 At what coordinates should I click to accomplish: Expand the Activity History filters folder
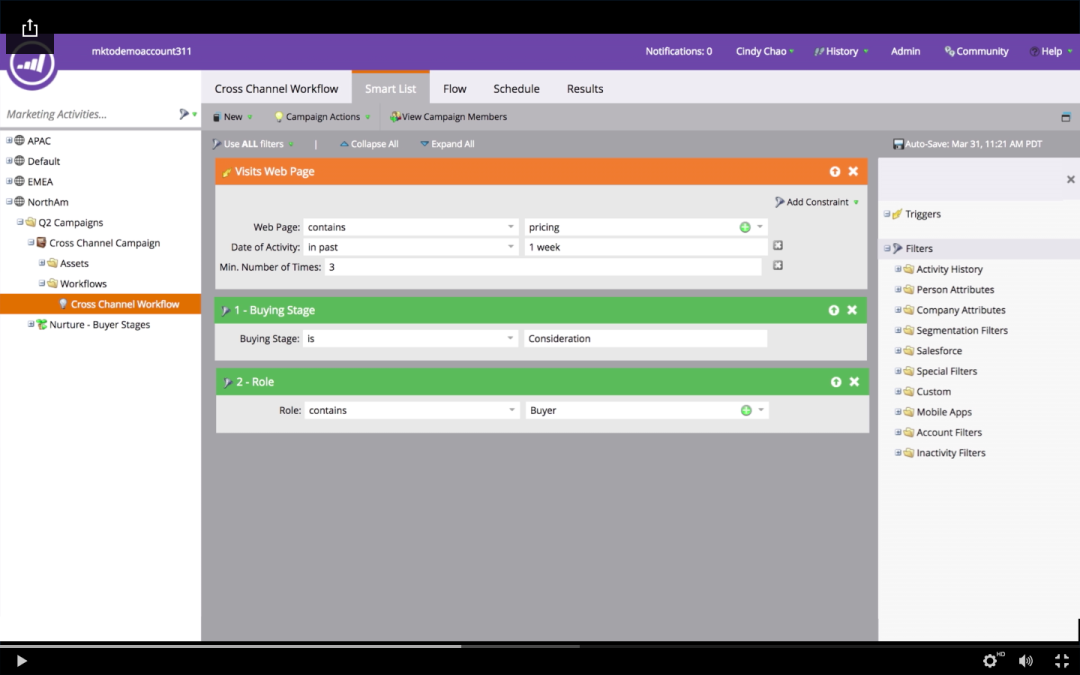tap(898, 269)
